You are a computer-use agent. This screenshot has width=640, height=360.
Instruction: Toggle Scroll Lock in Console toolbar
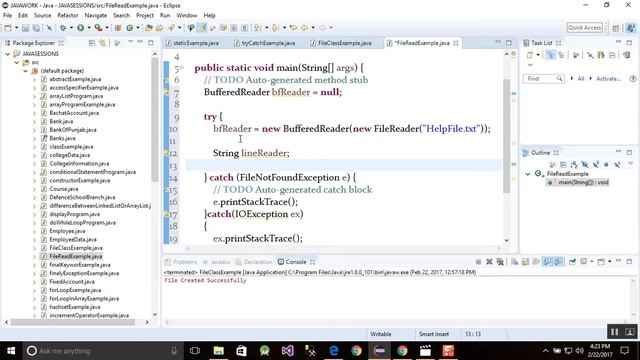click(x=525, y=262)
